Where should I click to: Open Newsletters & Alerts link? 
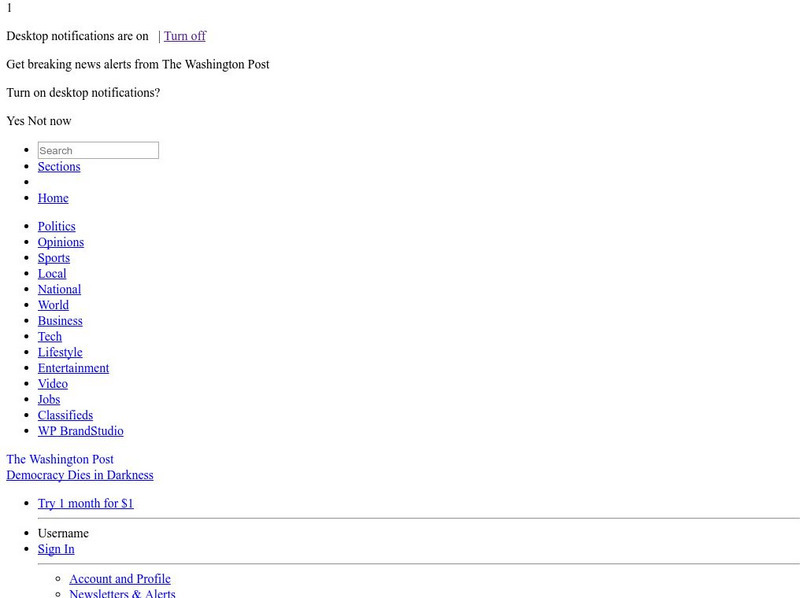[x=122, y=594]
